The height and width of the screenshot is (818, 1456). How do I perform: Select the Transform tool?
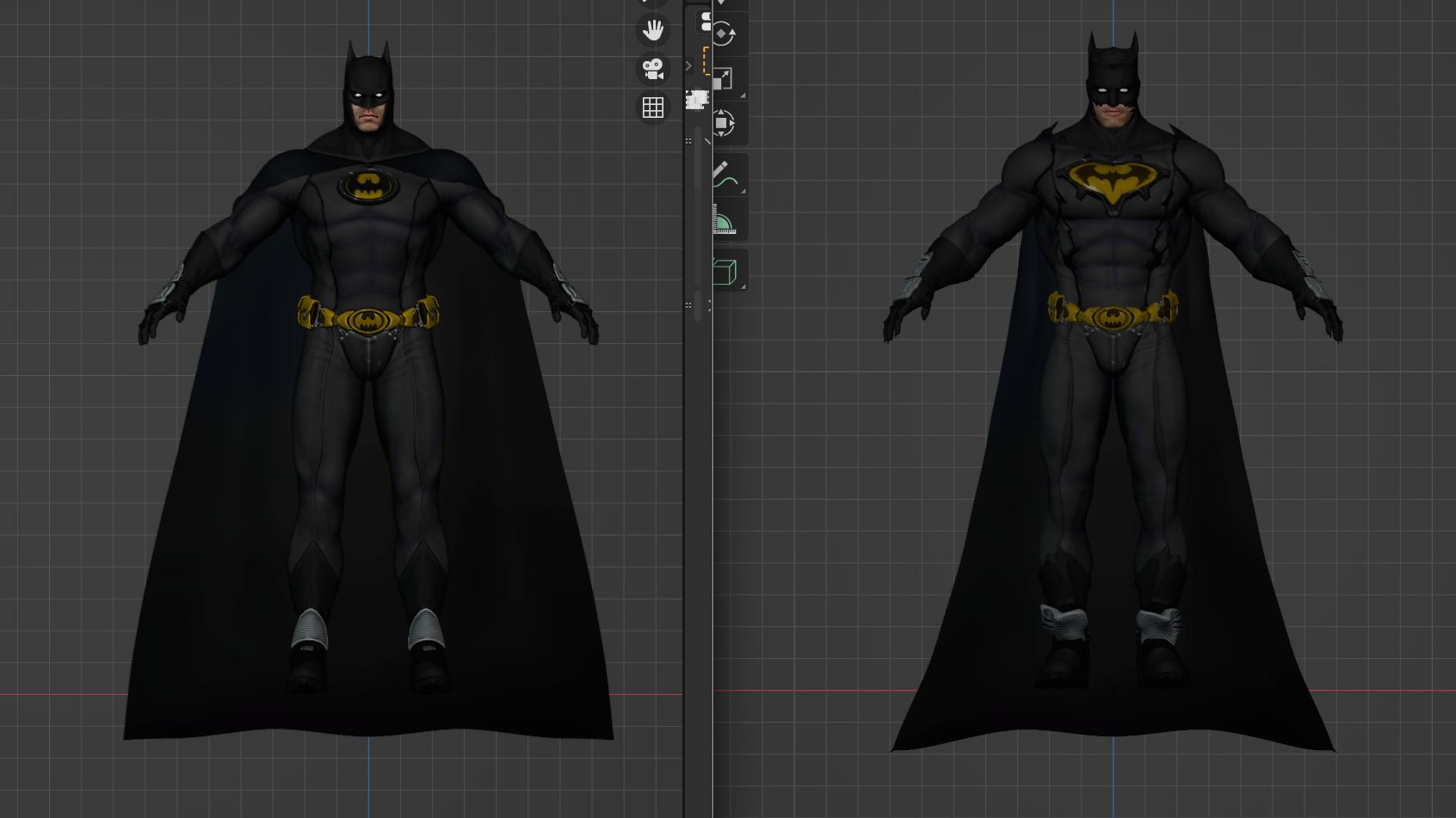click(724, 123)
